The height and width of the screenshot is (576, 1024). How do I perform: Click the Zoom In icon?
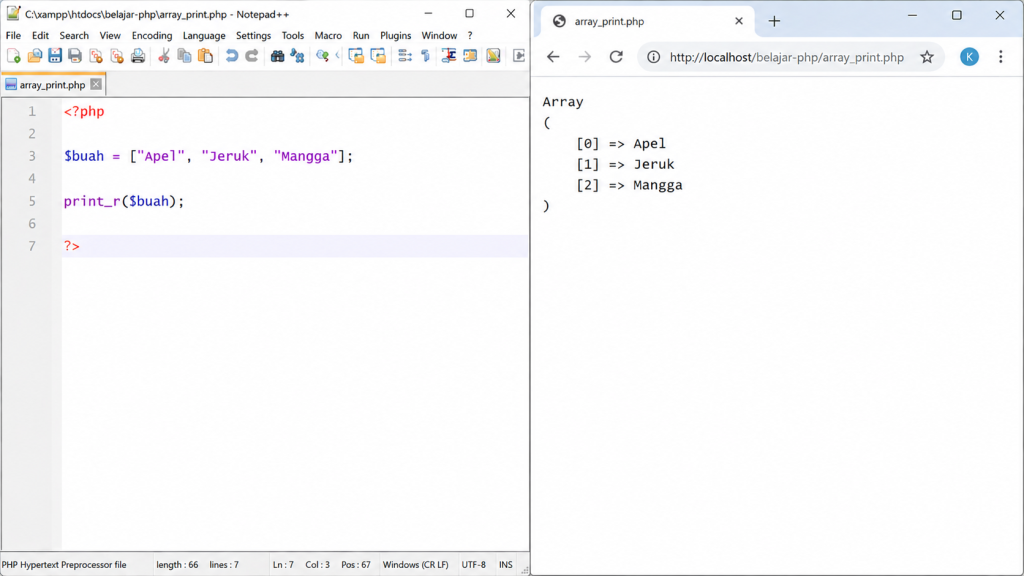[x=323, y=56]
